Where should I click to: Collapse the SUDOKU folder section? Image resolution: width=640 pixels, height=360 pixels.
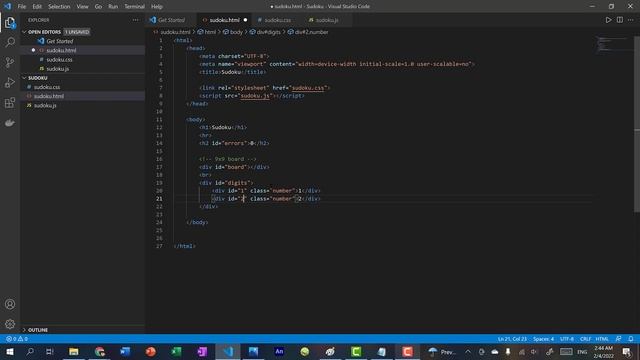(x=38, y=78)
